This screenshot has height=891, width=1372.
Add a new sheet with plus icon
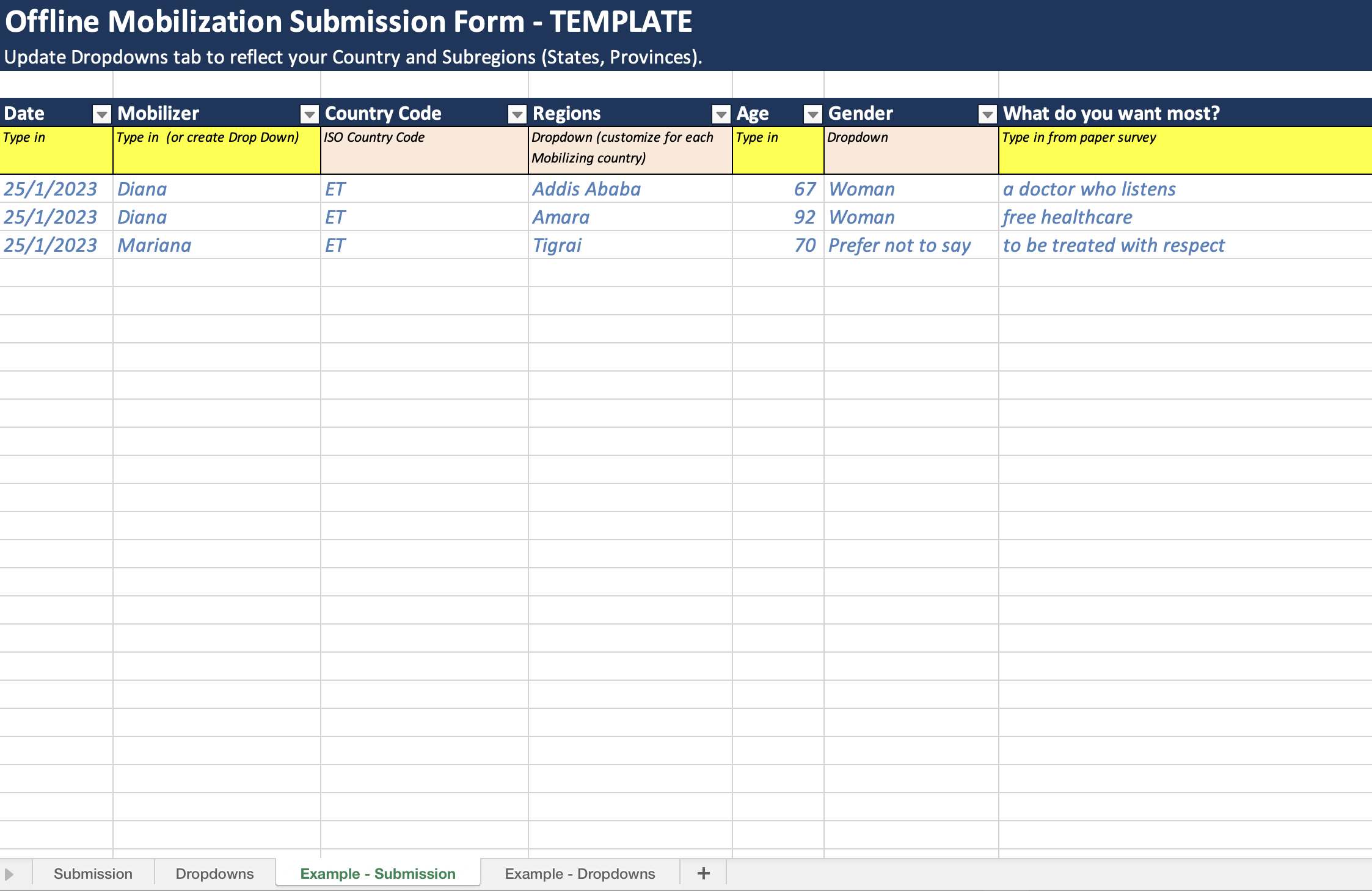point(703,873)
